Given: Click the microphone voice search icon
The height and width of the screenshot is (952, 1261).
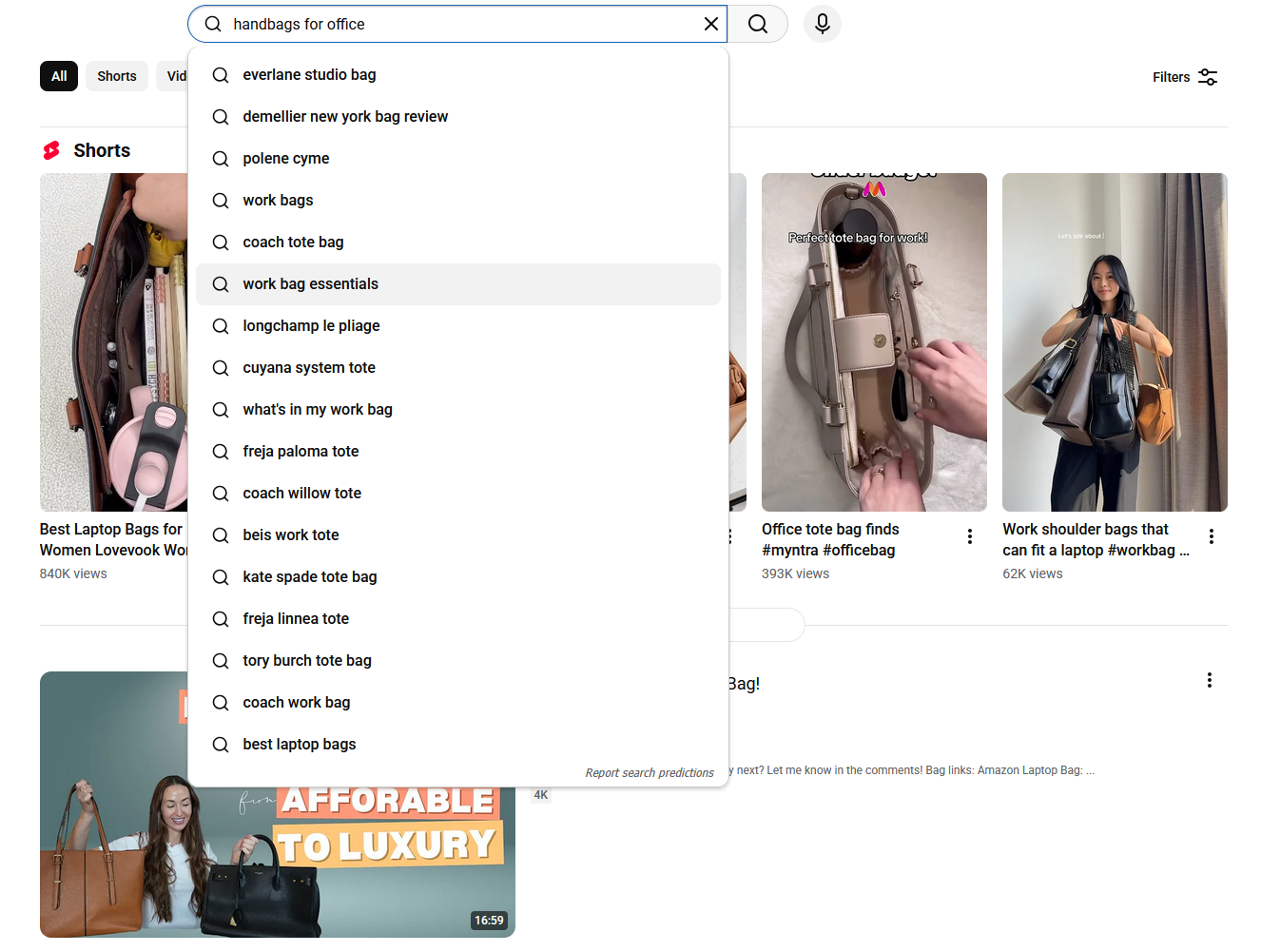Looking at the screenshot, I should [822, 24].
